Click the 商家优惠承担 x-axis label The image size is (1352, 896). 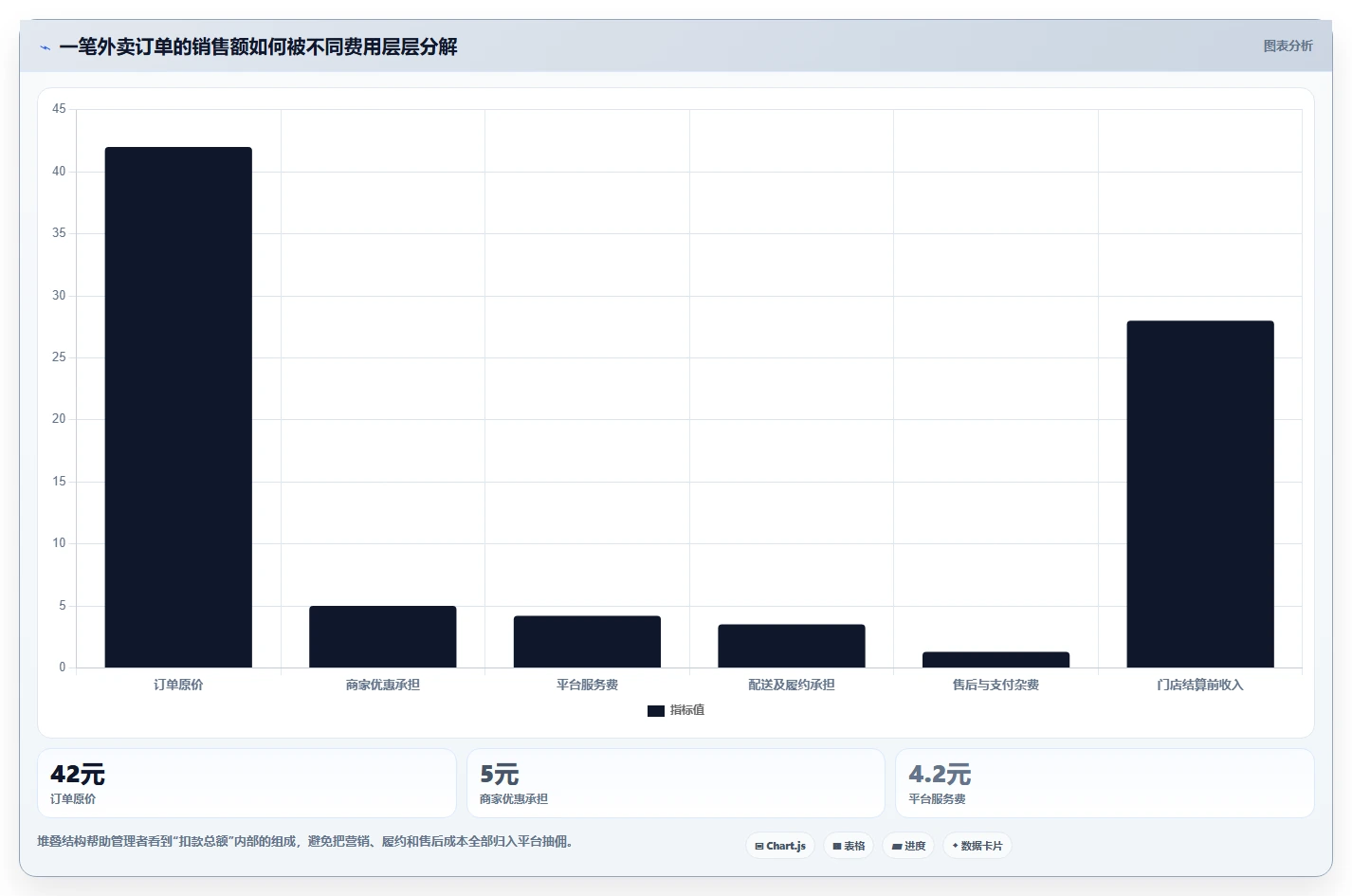[x=383, y=685]
